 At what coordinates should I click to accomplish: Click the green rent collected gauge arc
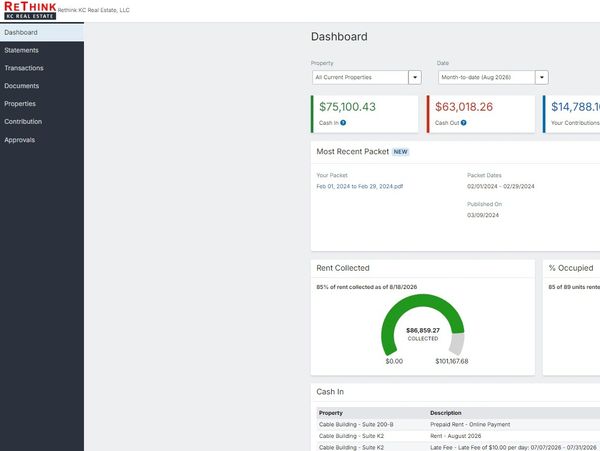pyautogui.click(x=422, y=302)
